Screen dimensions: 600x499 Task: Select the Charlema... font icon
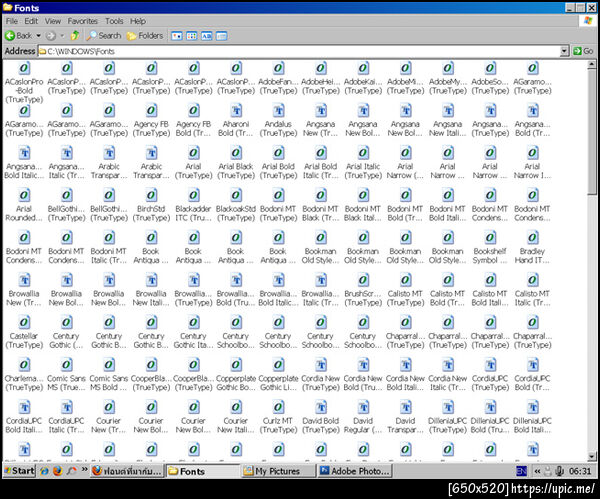24,365
